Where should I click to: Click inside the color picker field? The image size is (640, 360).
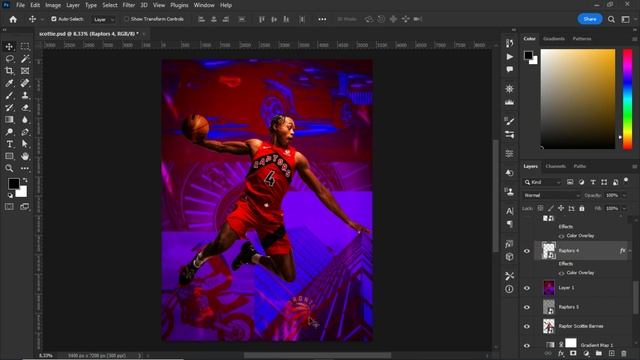coord(578,99)
